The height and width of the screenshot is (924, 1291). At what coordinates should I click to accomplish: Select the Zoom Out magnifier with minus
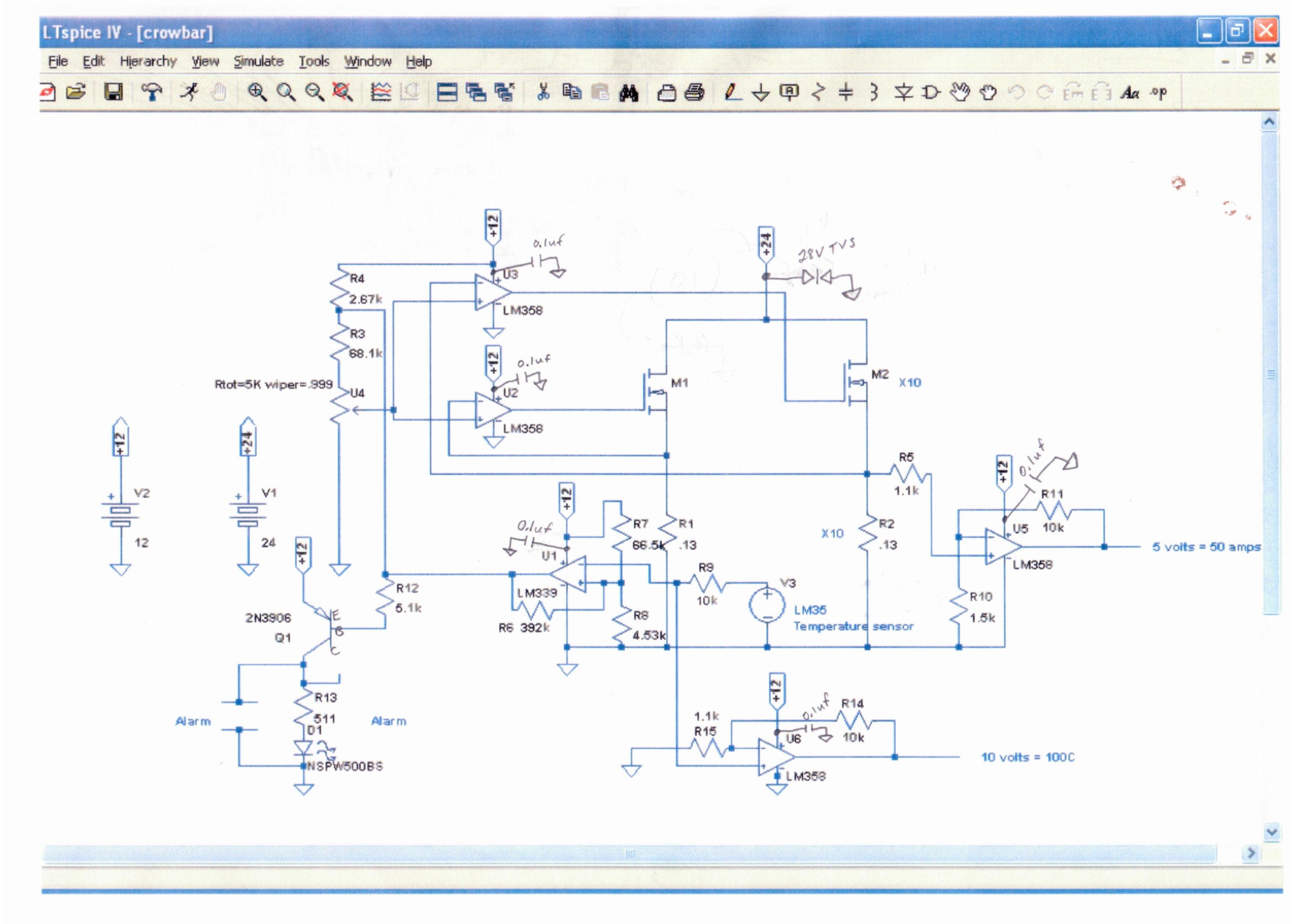click(314, 92)
